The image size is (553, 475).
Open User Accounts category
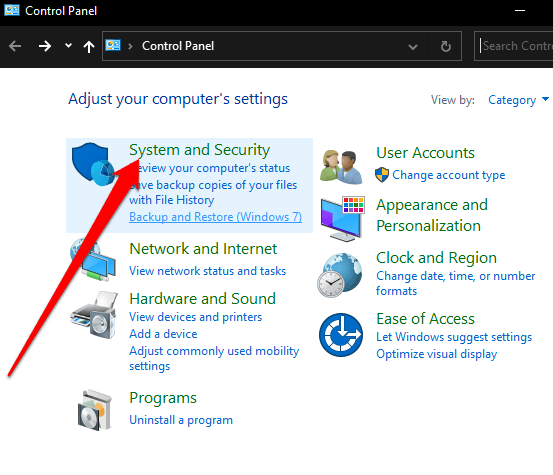coord(425,153)
